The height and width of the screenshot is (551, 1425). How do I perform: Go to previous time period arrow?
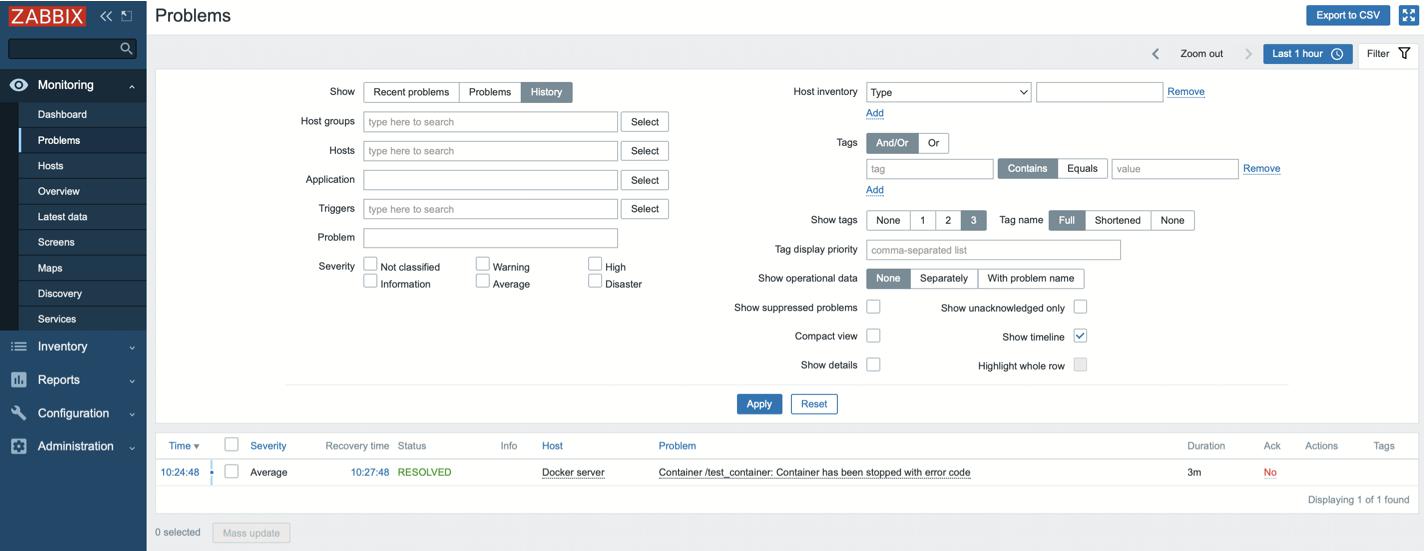coord(1156,54)
